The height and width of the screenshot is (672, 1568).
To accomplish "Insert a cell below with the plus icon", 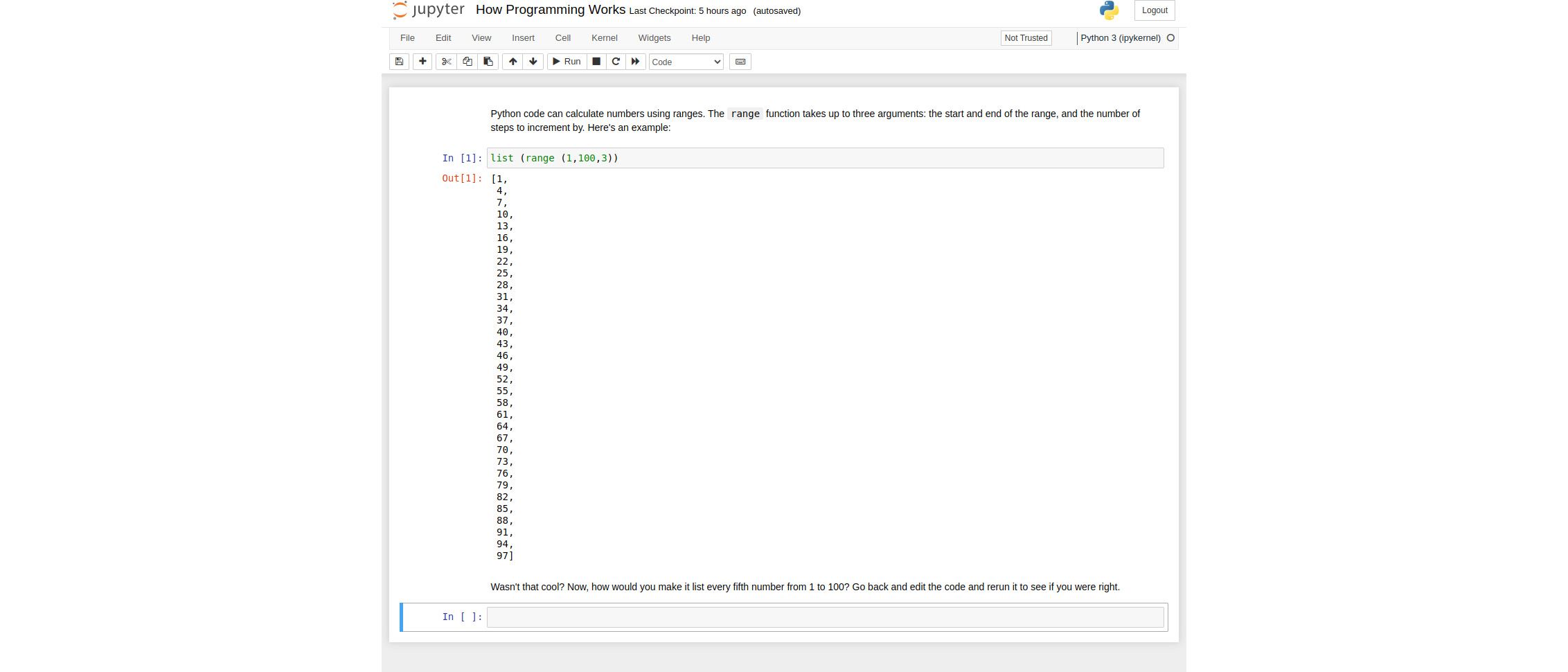I will coord(422,62).
